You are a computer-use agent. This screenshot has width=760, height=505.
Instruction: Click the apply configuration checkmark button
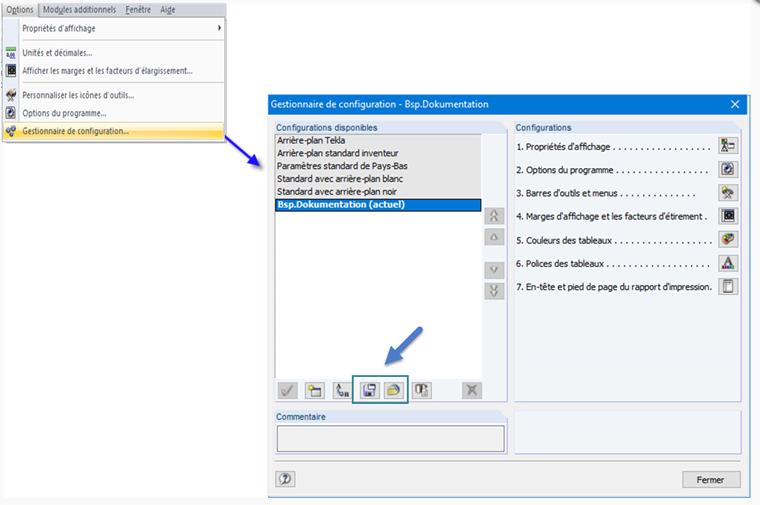coord(287,390)
